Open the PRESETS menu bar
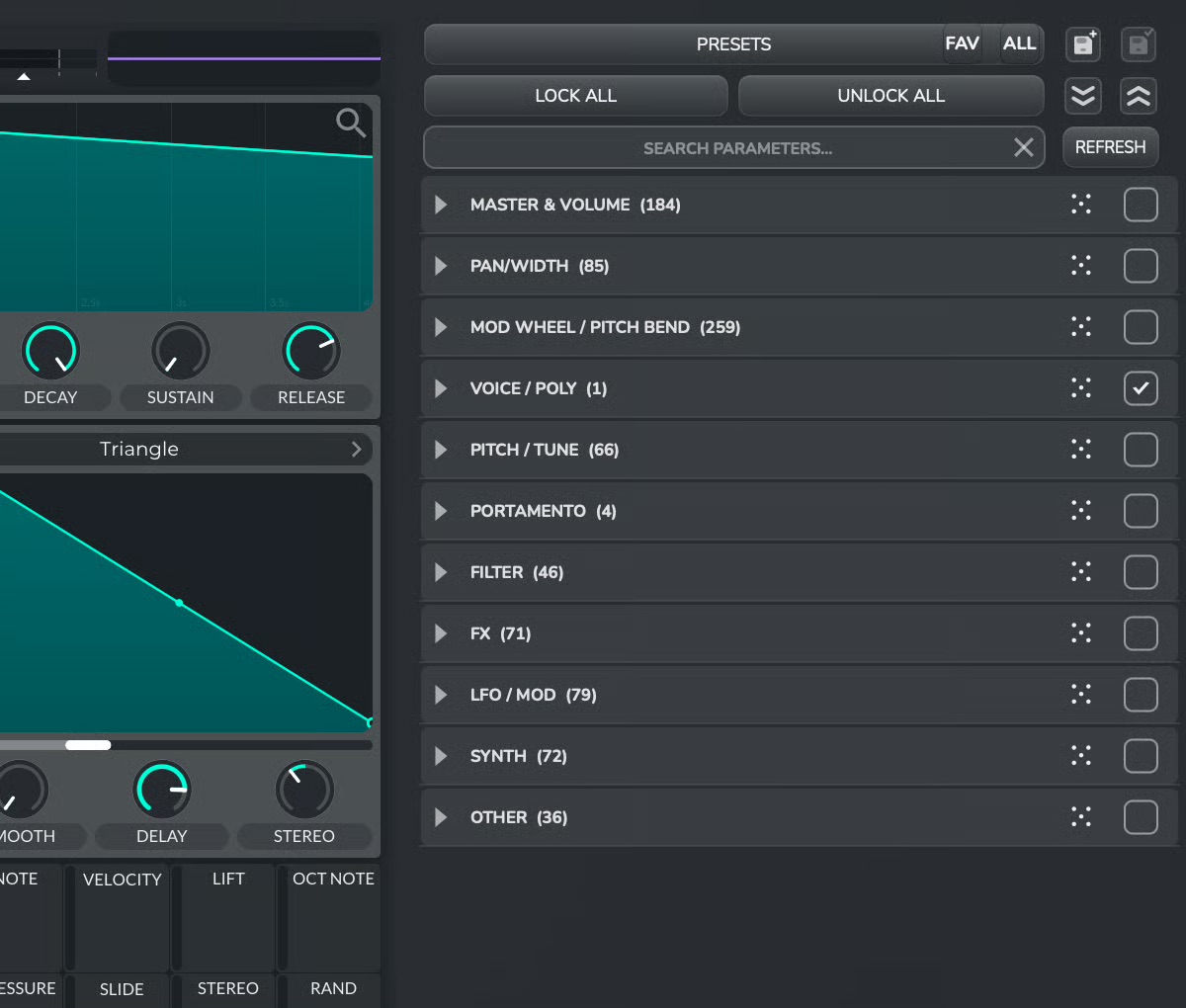 point(733,44)
